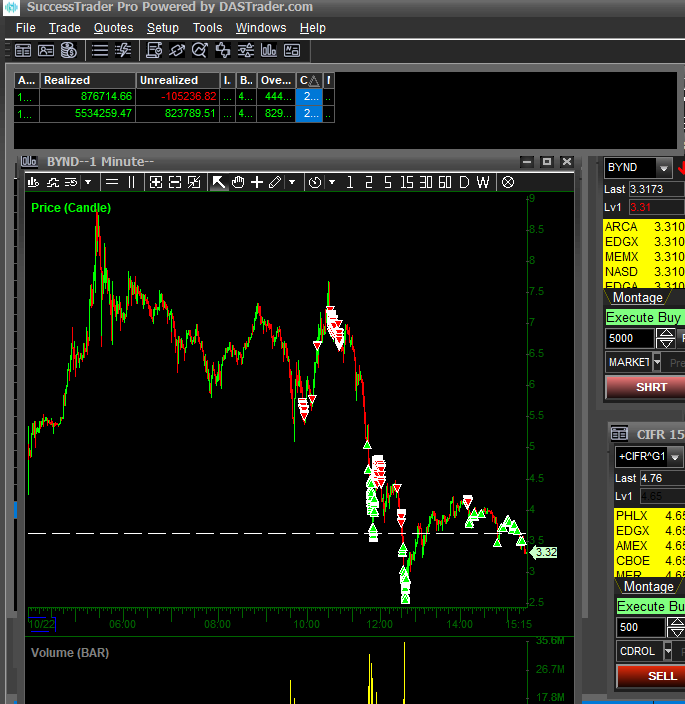The height and width of the screenshot is (704, 685).
Task: Click the lightning hotkey list icon
Action: click(123, 51)
